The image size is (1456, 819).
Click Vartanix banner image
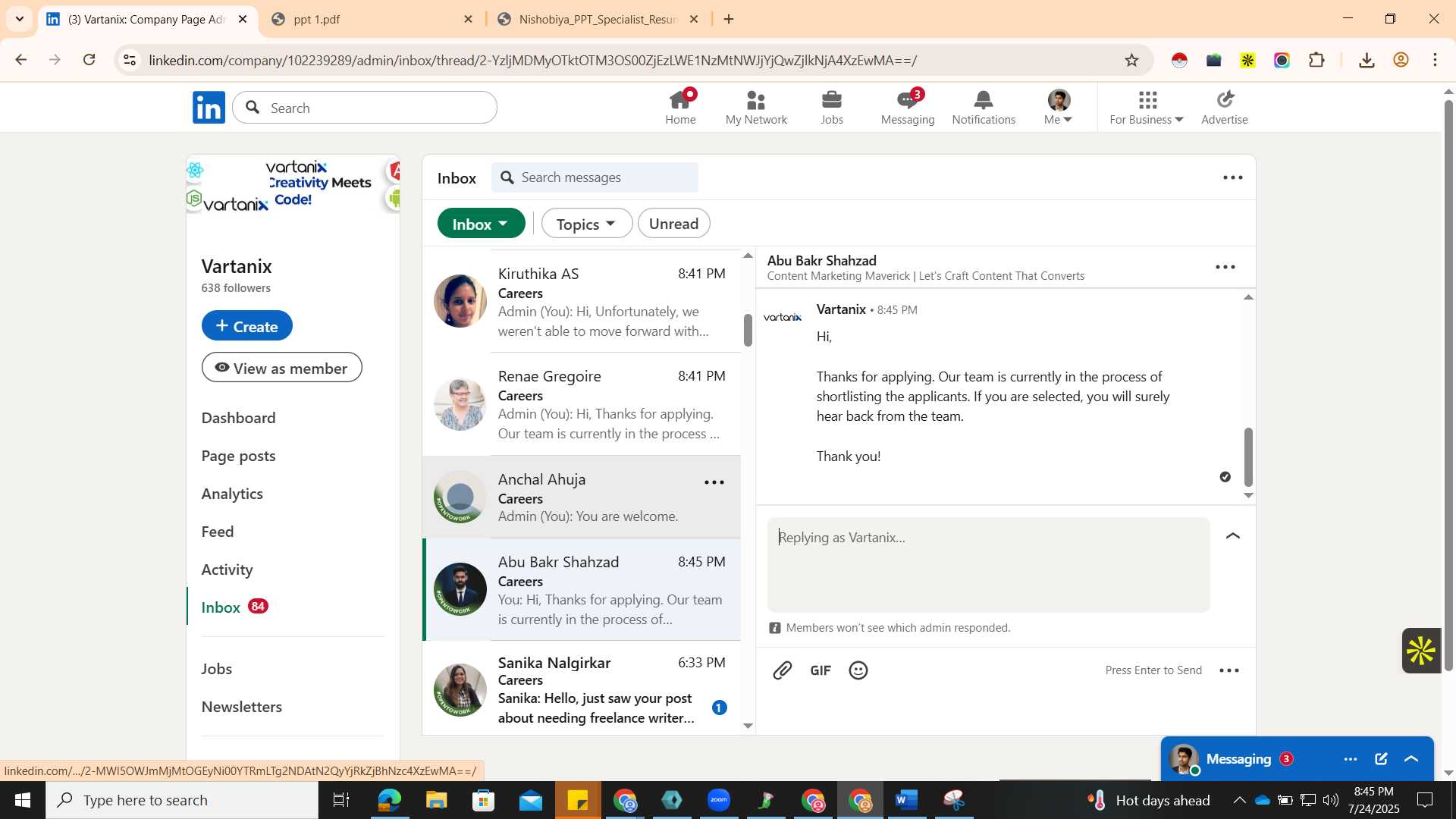293,186
